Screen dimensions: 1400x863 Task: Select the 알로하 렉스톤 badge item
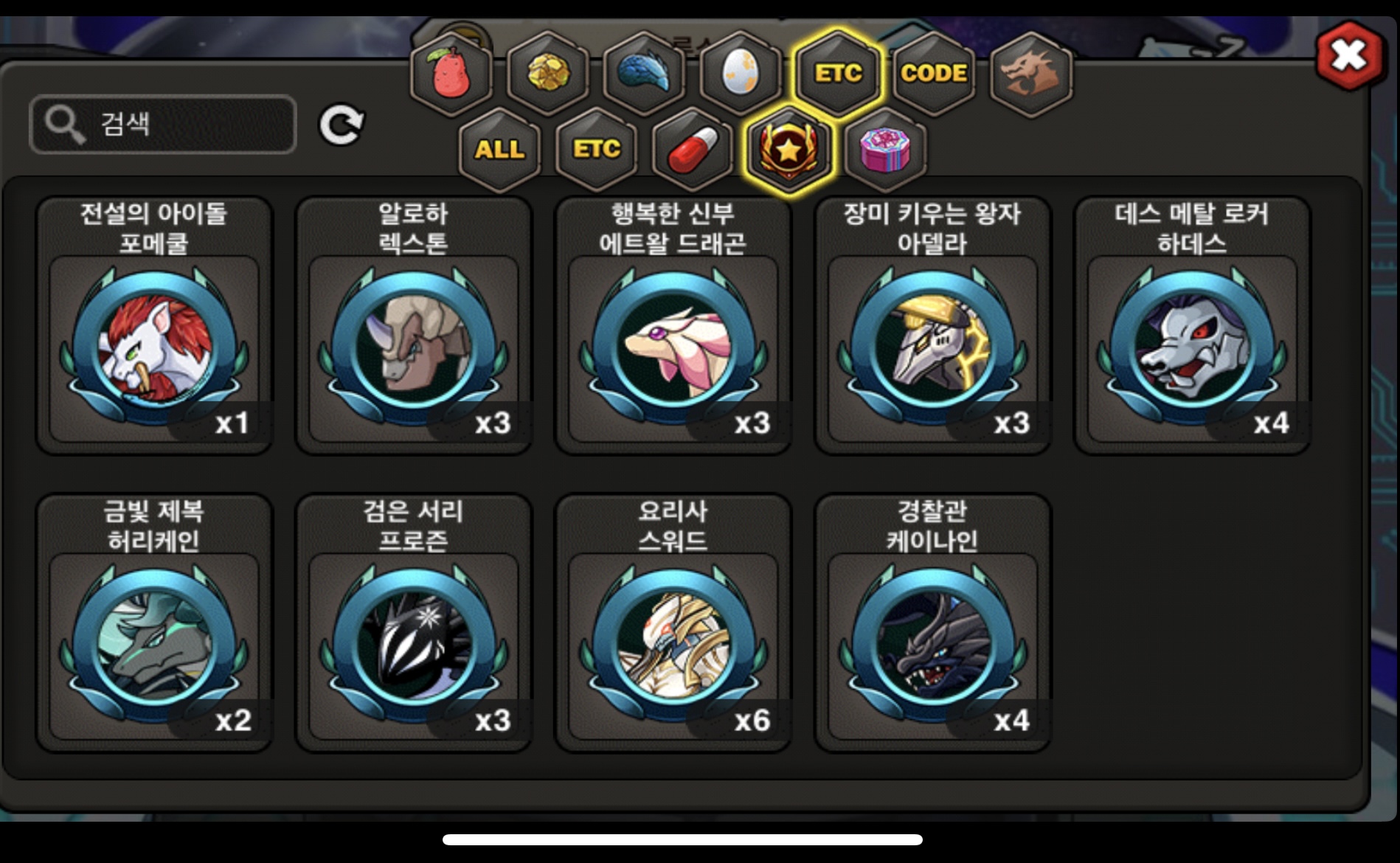point(414,325)
